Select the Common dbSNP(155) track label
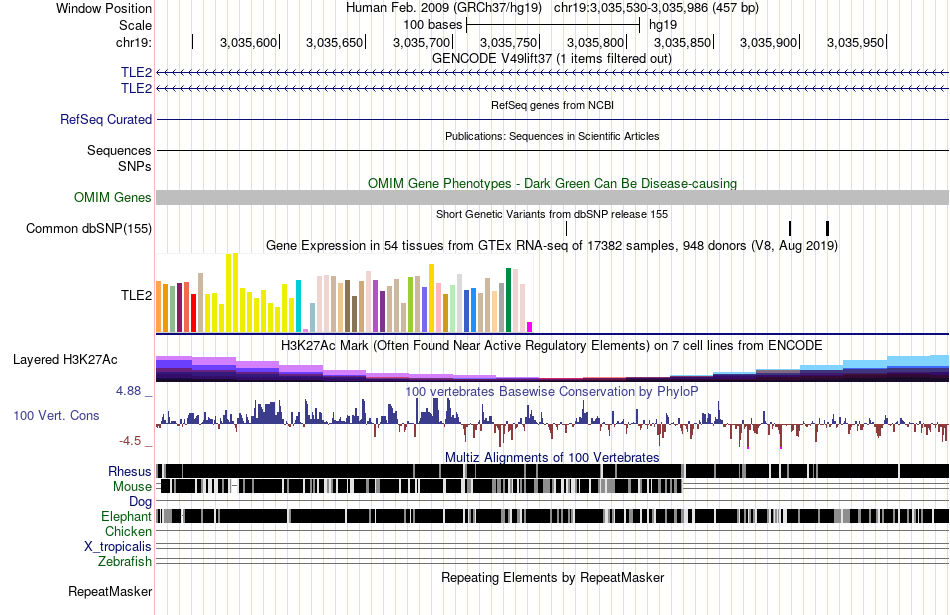Image resolution: width=950 pixels, height=615 pixels. click(88, 228)
